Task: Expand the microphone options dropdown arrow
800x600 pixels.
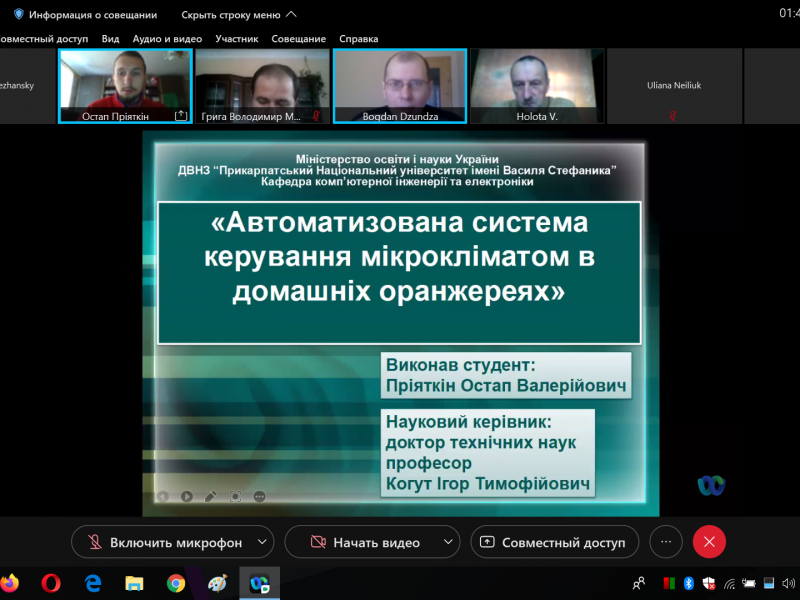Action: click(x=262, y=542)
